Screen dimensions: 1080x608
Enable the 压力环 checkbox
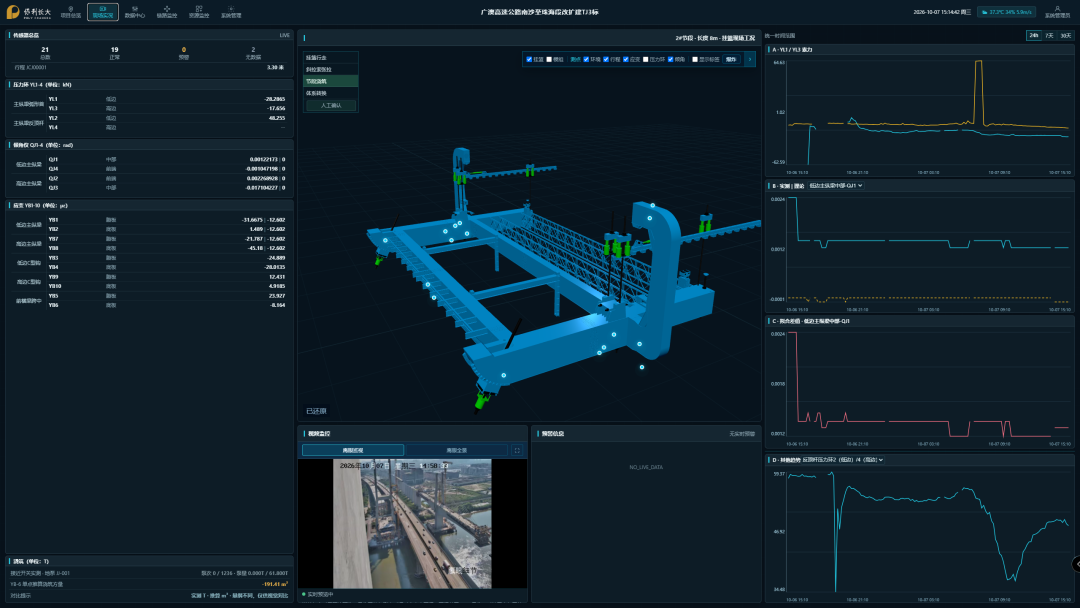645,59
